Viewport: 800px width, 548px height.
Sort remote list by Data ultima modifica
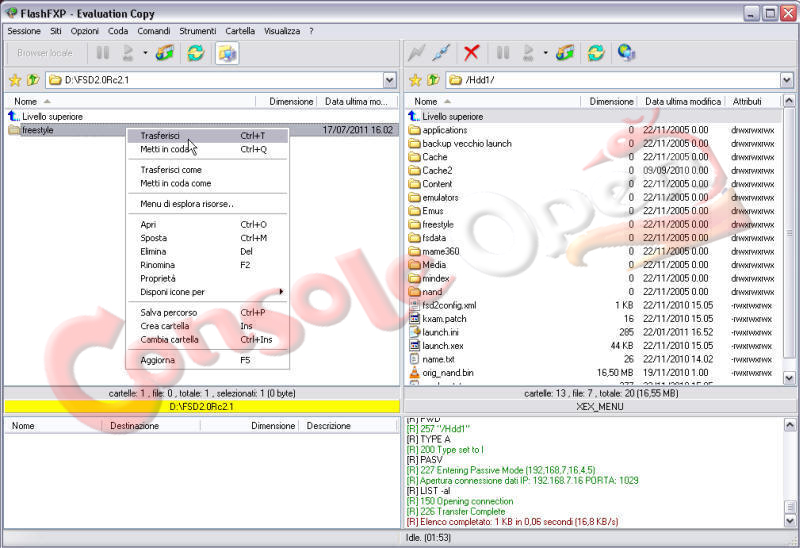[x=682, y=102]
